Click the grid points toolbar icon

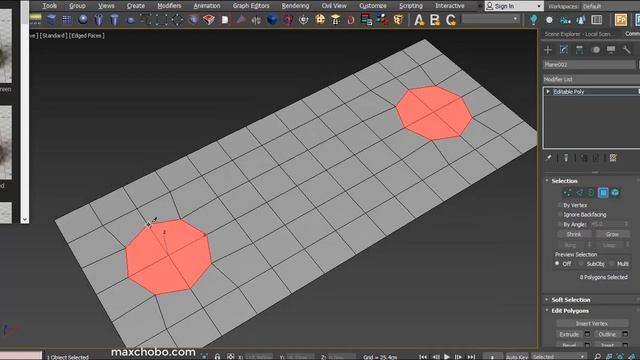(67, 20)
